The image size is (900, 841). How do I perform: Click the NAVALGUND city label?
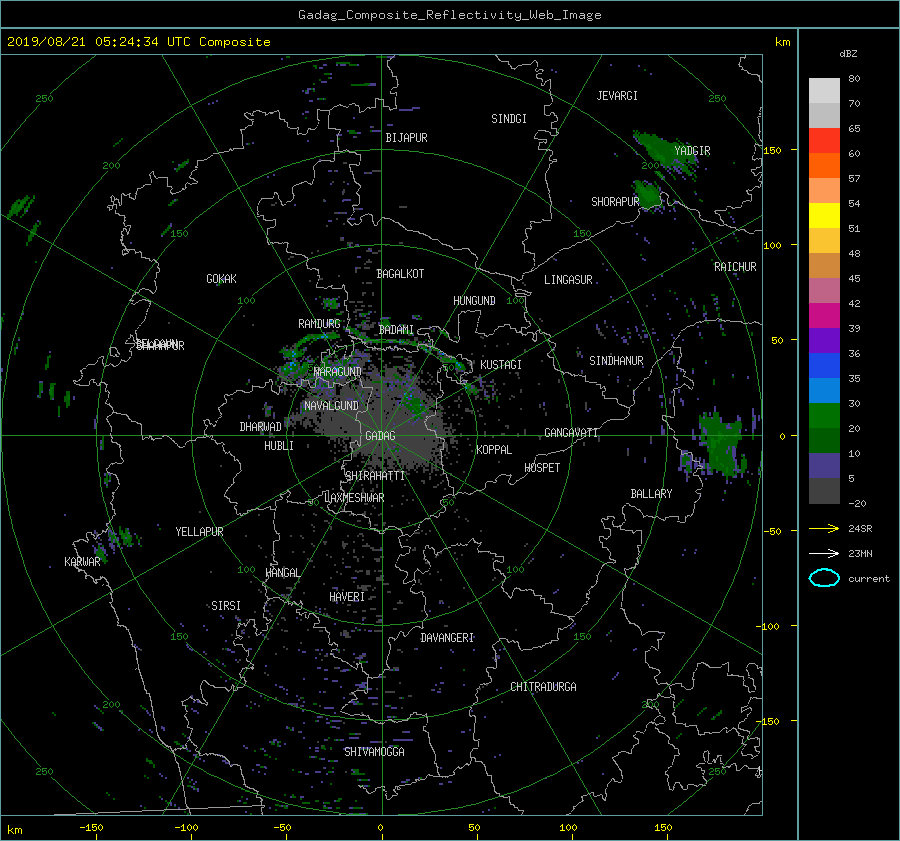coord(331,406)
